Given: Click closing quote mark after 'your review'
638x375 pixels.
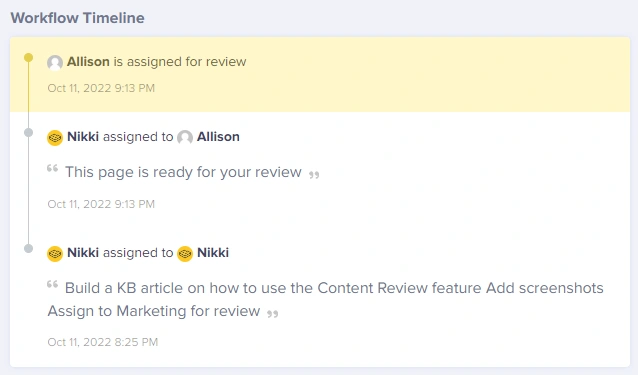Looking at the screenshot, I should coord(314,175).
